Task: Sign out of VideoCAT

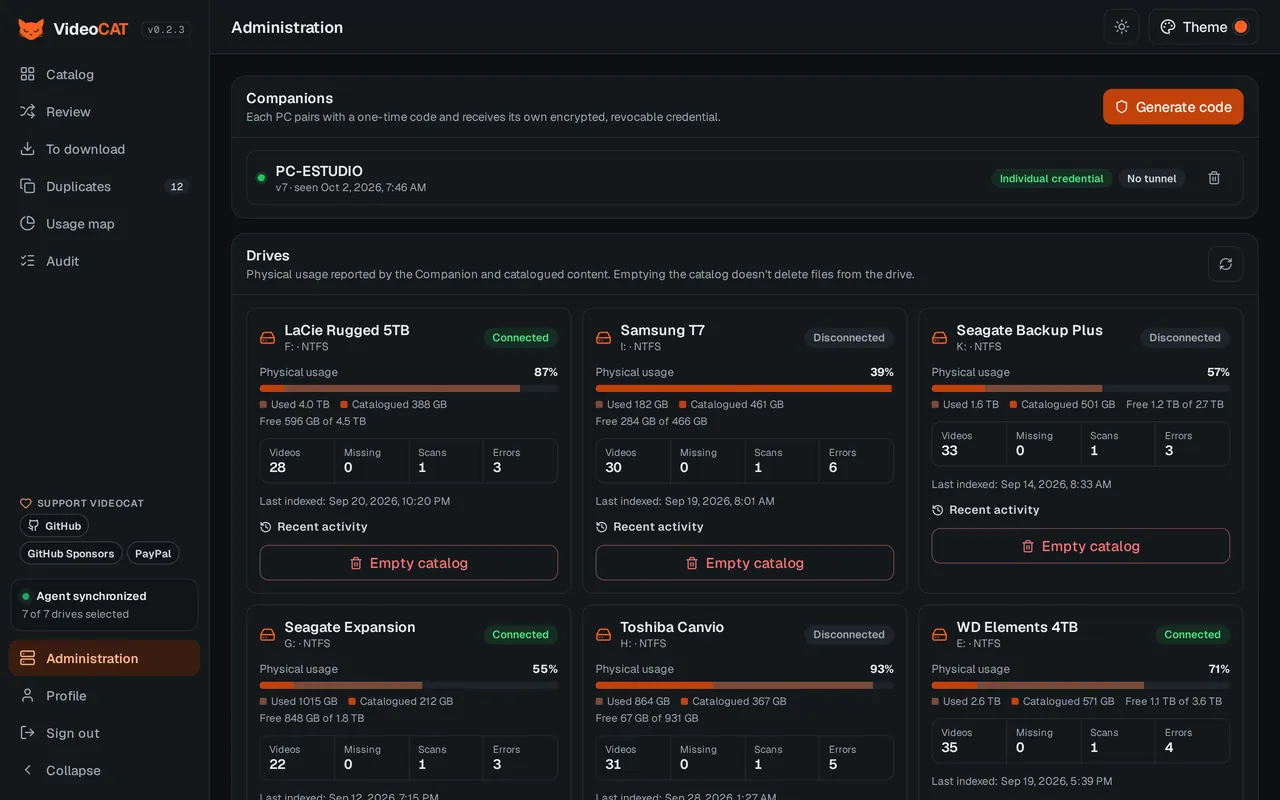Action: pyautogui.click(x=104, y=733)
